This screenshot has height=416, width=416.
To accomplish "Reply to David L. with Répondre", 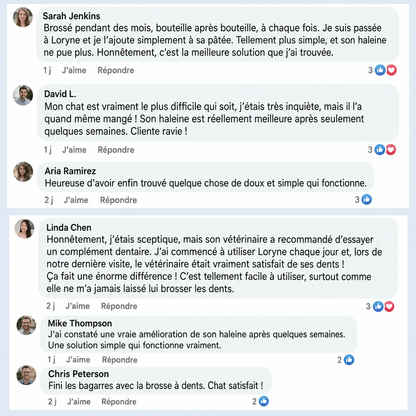I will (116, 150).
